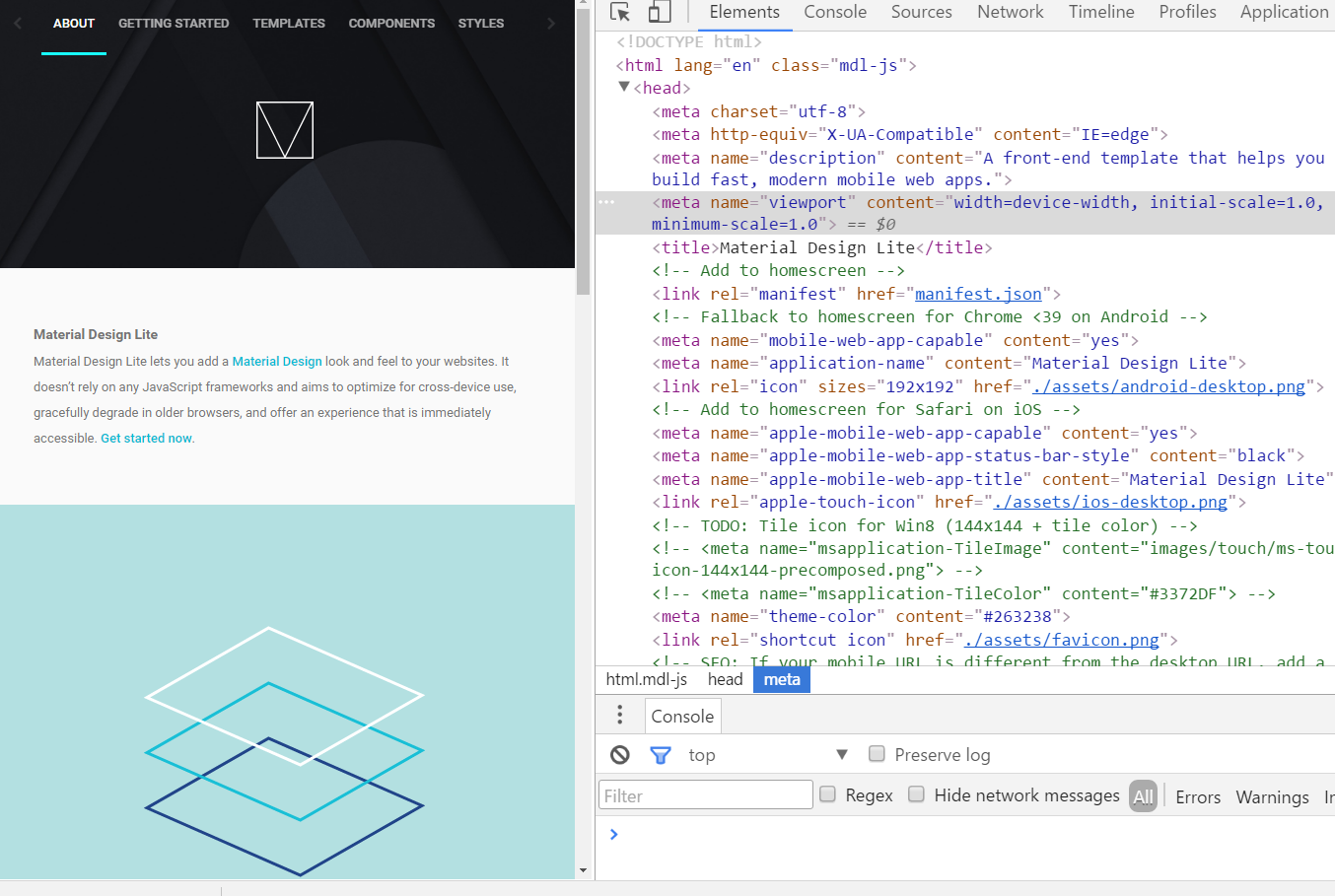Click the All log level button
The height and width of the screenshot is (896, 1335).
point(1143,796)
